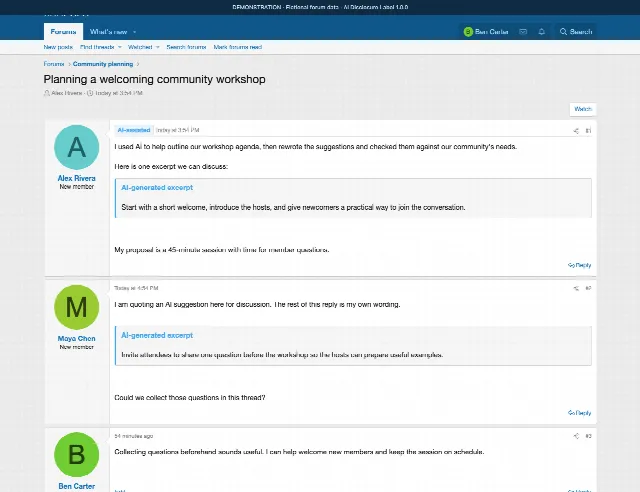The width and height of the screenshot is (640, 492).
Task: Open Ben Carter's profile name under avatar
Action: tap(77, 486)
